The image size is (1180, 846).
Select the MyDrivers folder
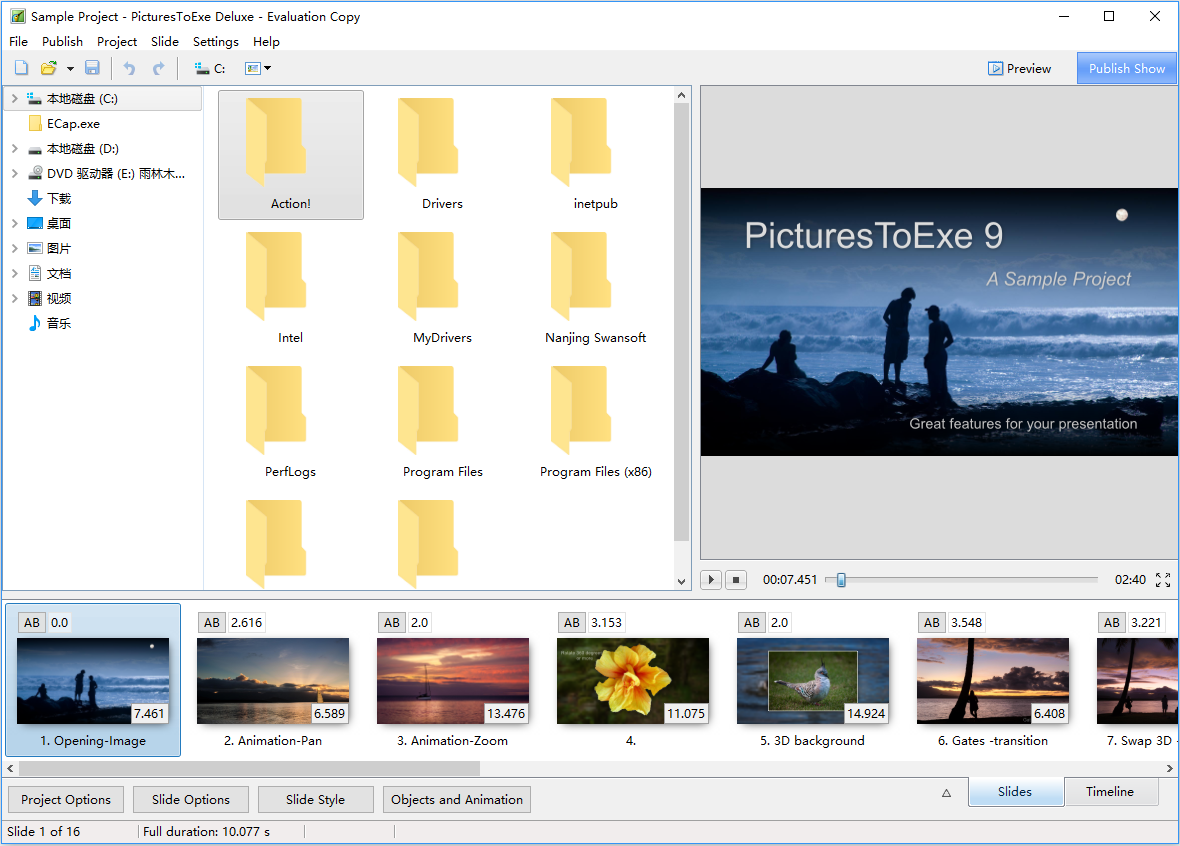pyautogui.click(x=442, y=289)
